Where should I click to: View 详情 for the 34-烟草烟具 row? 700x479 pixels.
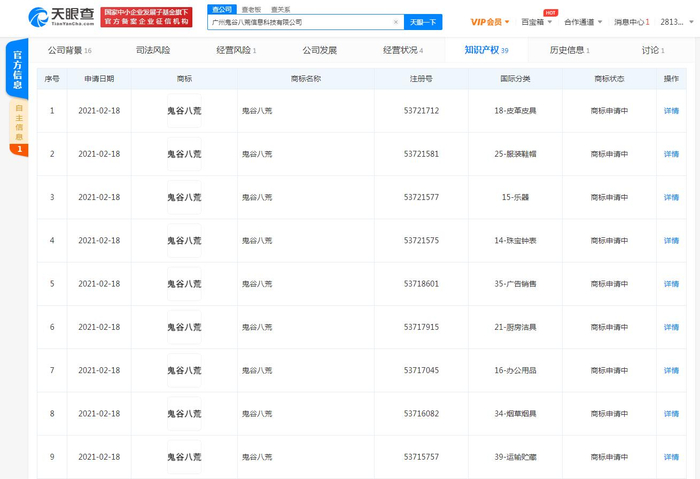[671, 414]
